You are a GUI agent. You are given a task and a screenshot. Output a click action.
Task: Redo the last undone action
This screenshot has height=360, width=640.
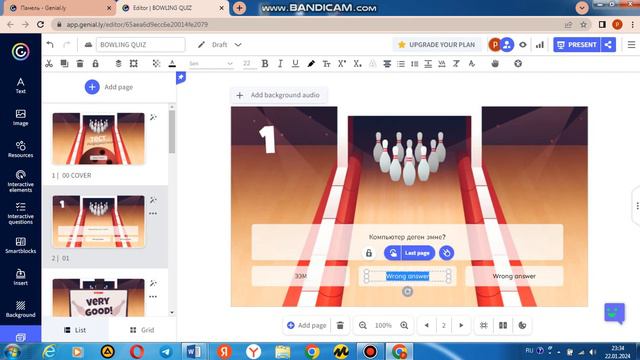67,44
